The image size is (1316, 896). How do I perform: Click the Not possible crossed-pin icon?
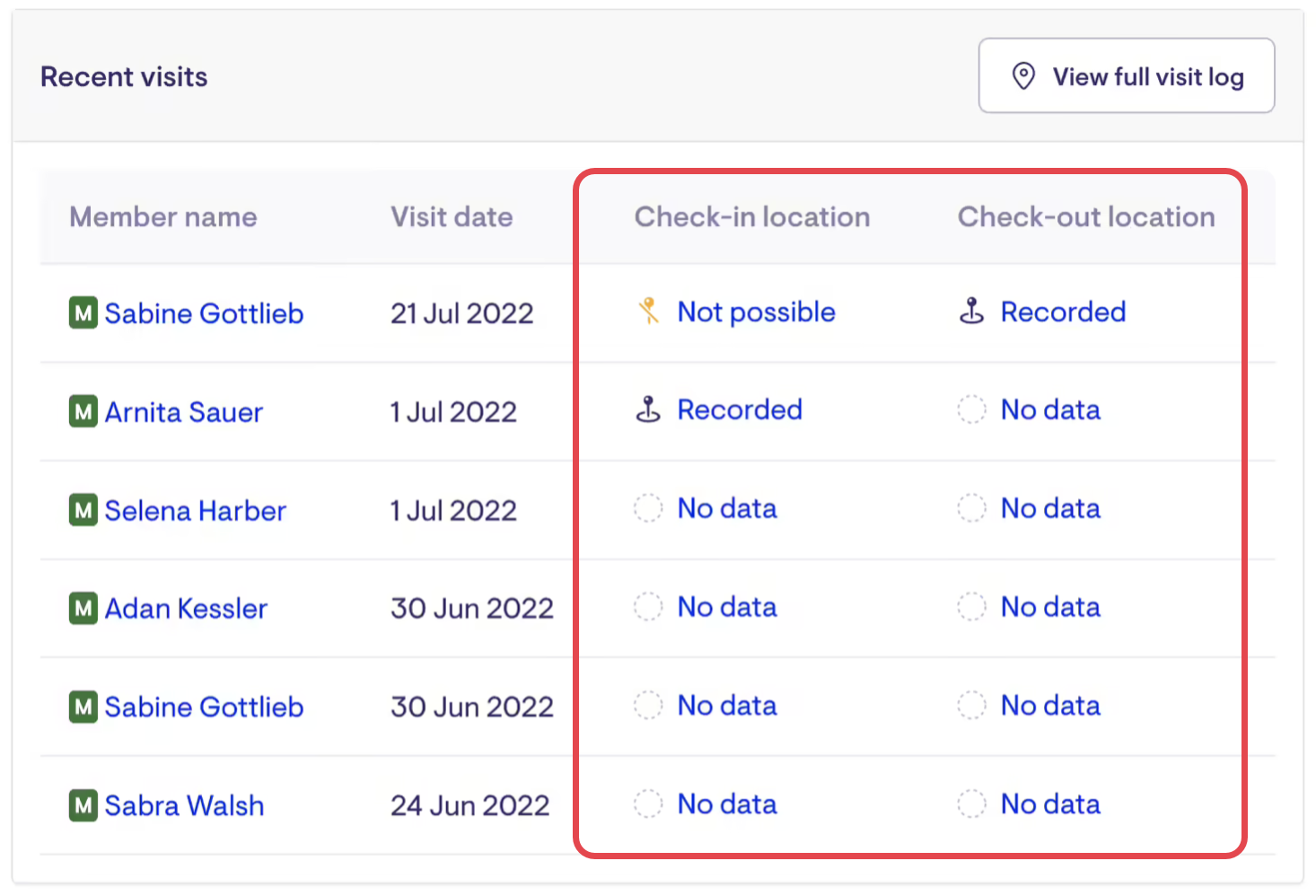[648, 312]
